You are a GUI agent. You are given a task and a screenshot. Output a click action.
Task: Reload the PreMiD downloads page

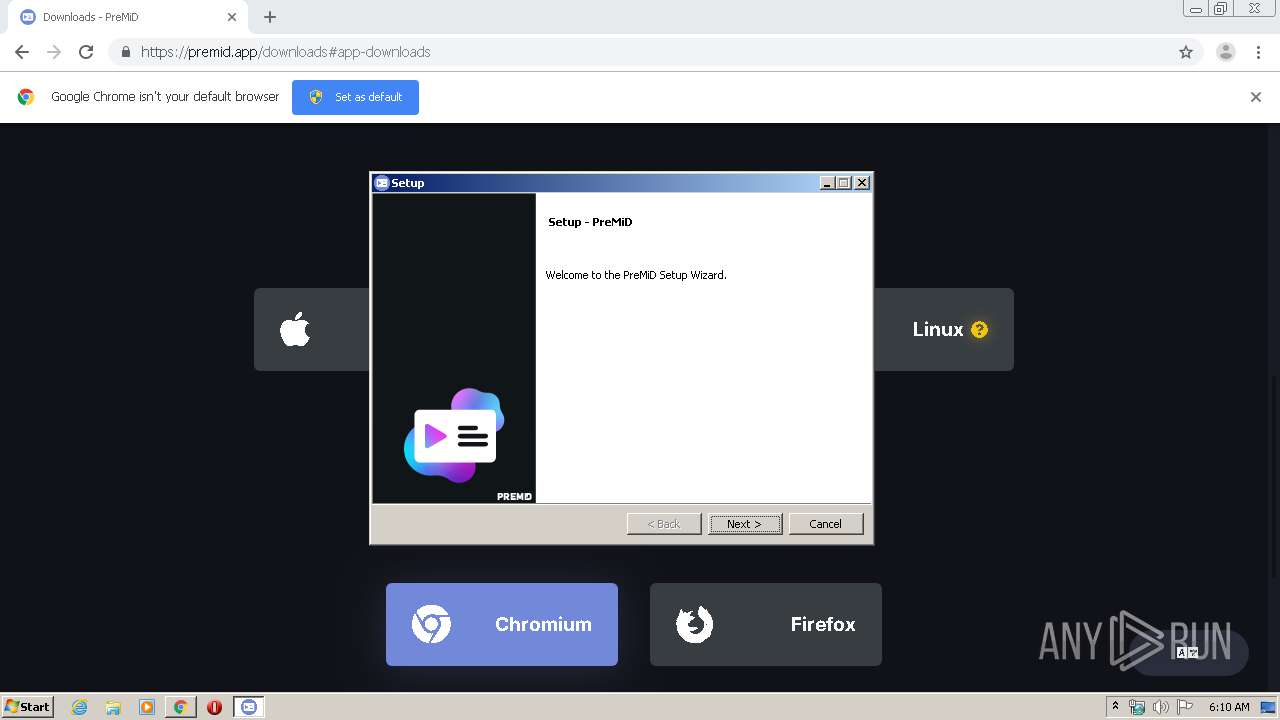[86, 52]
